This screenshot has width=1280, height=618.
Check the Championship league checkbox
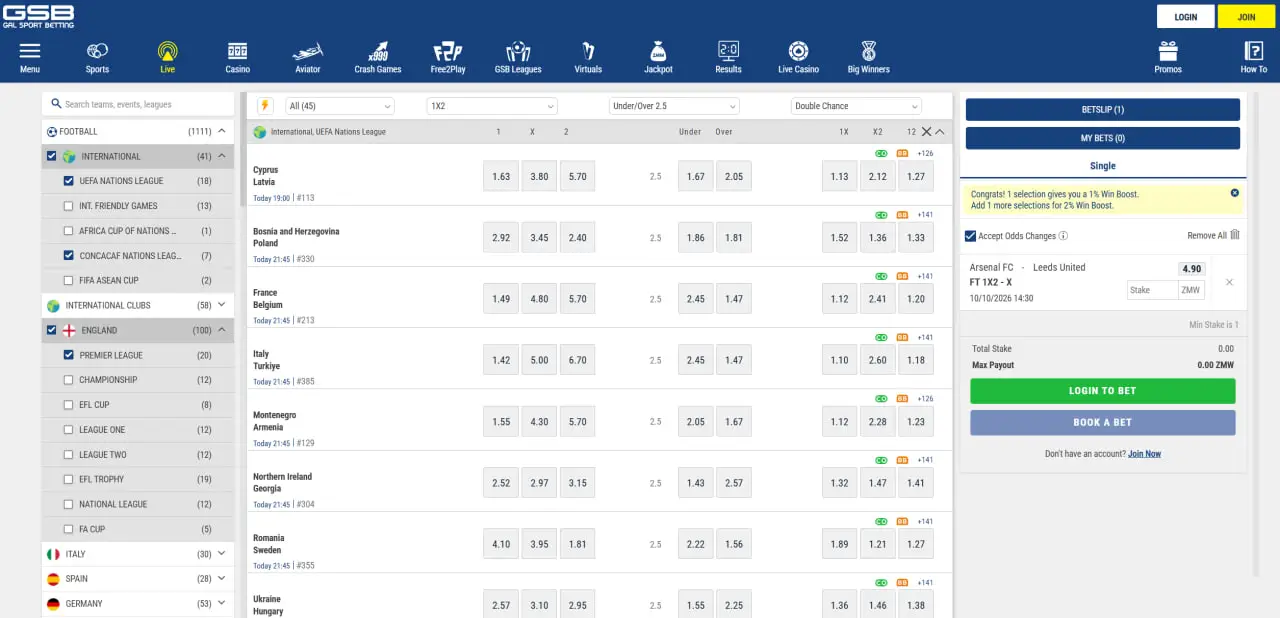68,380
